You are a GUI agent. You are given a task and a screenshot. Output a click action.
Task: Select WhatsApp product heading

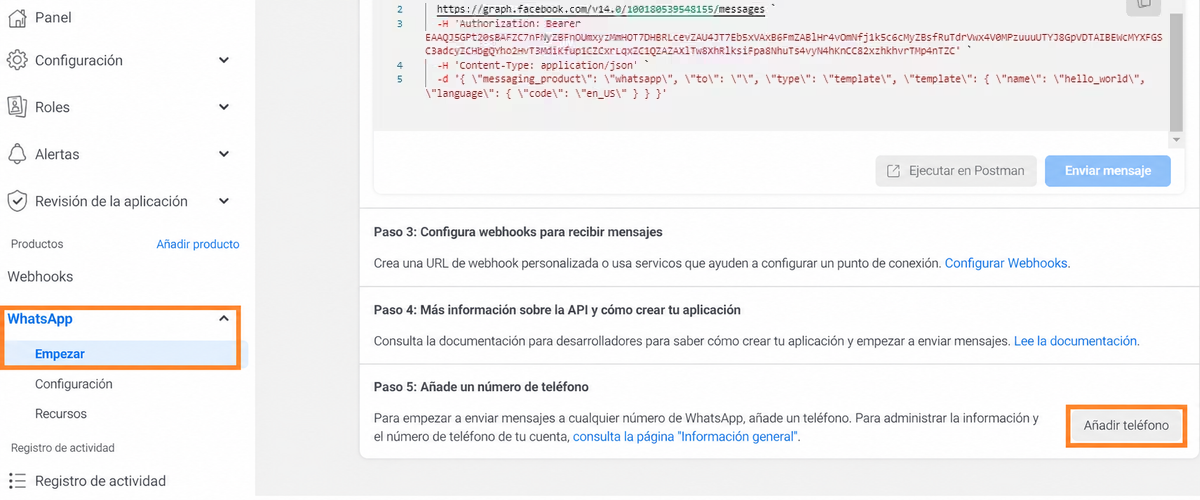coord(40,319)
